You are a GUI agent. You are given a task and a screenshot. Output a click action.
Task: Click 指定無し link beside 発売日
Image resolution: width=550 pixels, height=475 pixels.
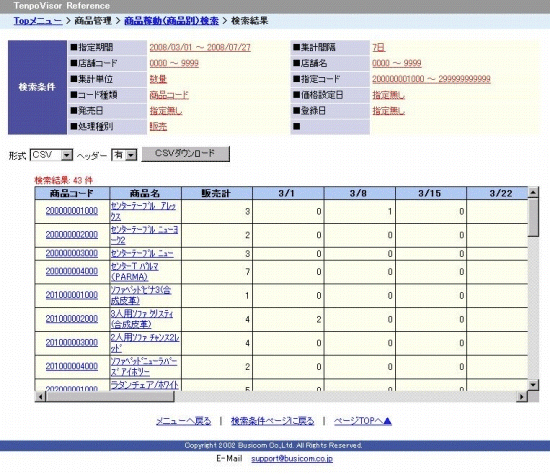[166, 111]
